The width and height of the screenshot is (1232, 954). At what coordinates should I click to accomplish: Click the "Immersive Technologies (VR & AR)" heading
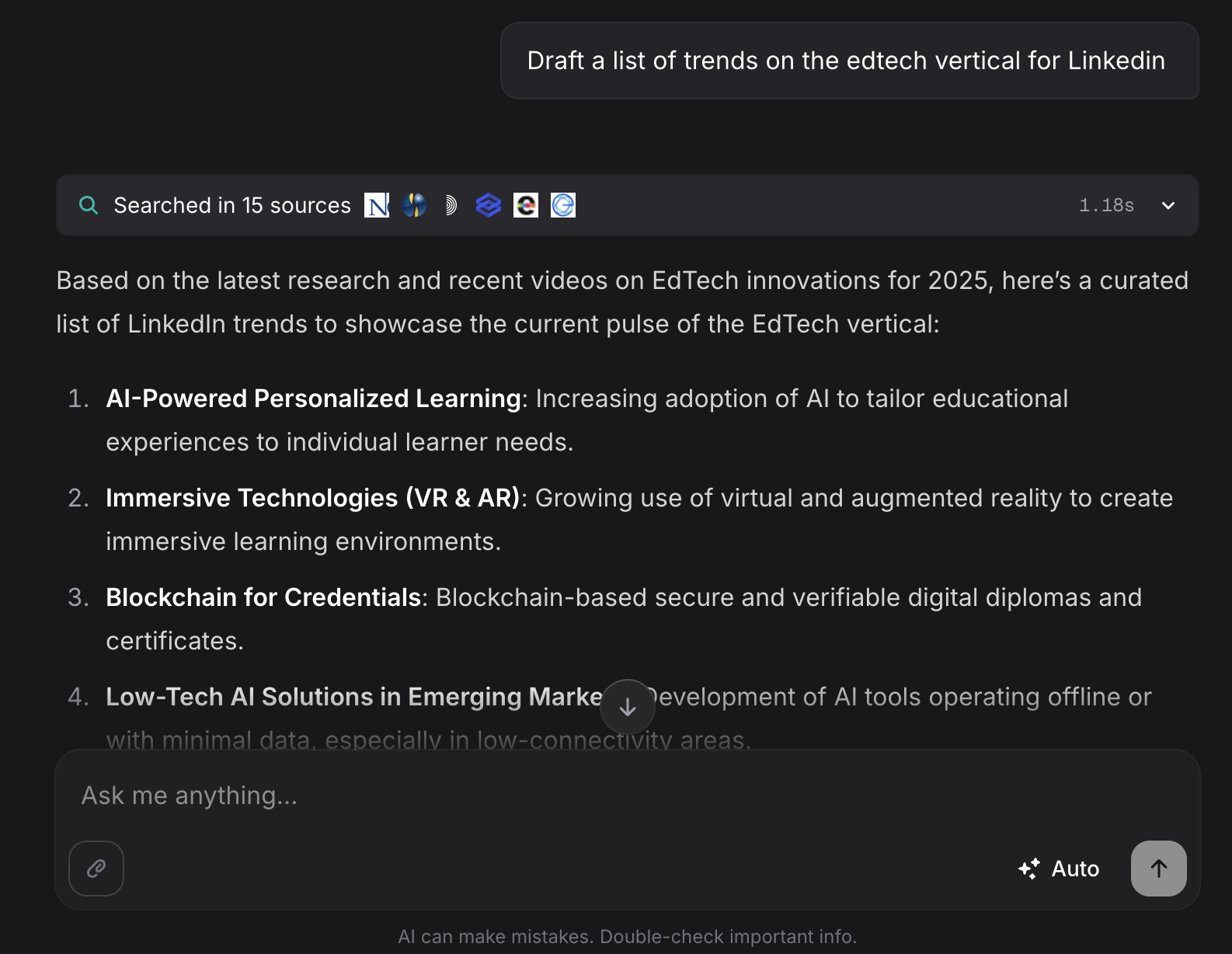[x=312, y=498]
